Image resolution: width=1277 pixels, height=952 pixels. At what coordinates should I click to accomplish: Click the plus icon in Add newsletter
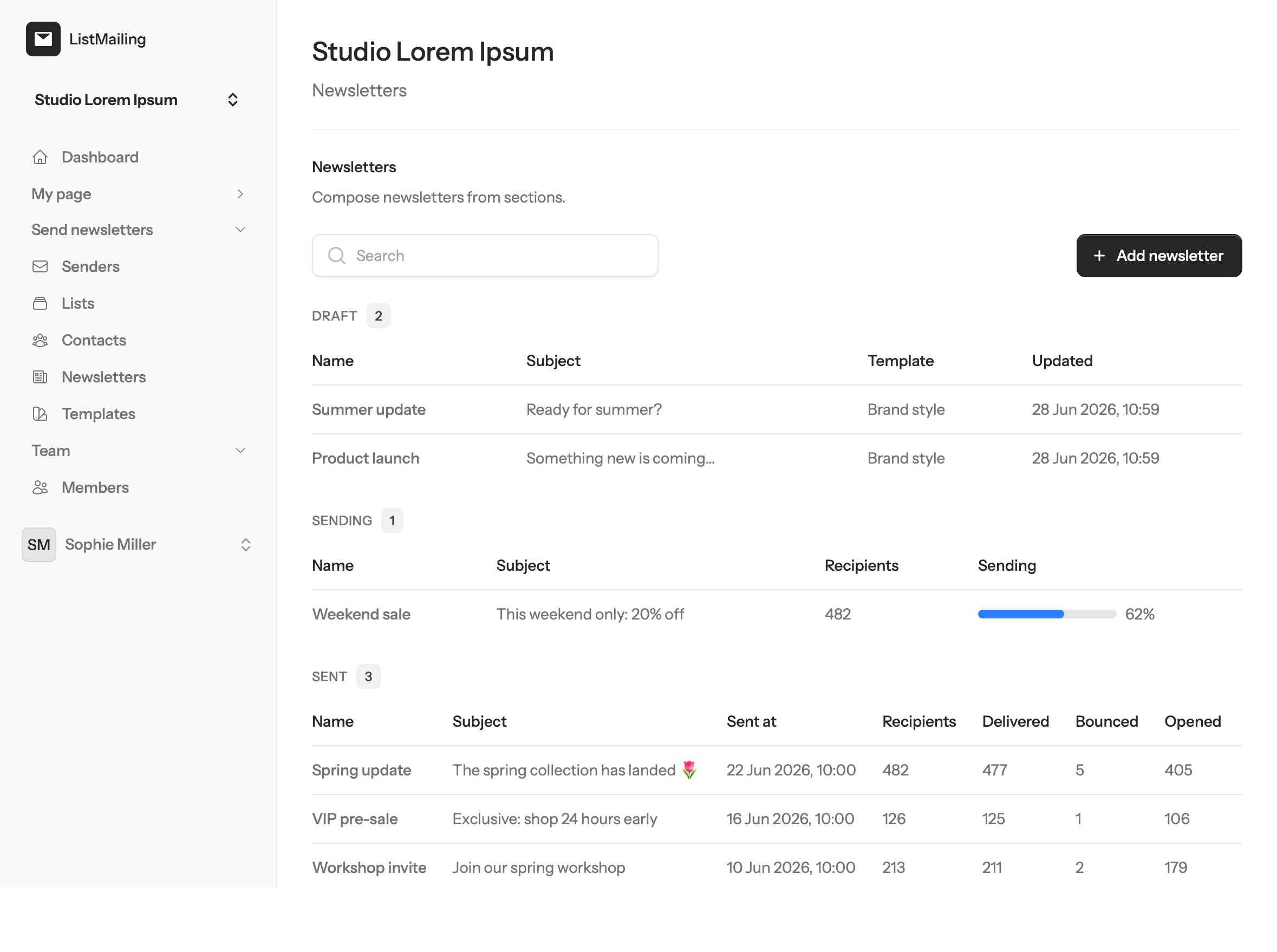[1099, 256]
